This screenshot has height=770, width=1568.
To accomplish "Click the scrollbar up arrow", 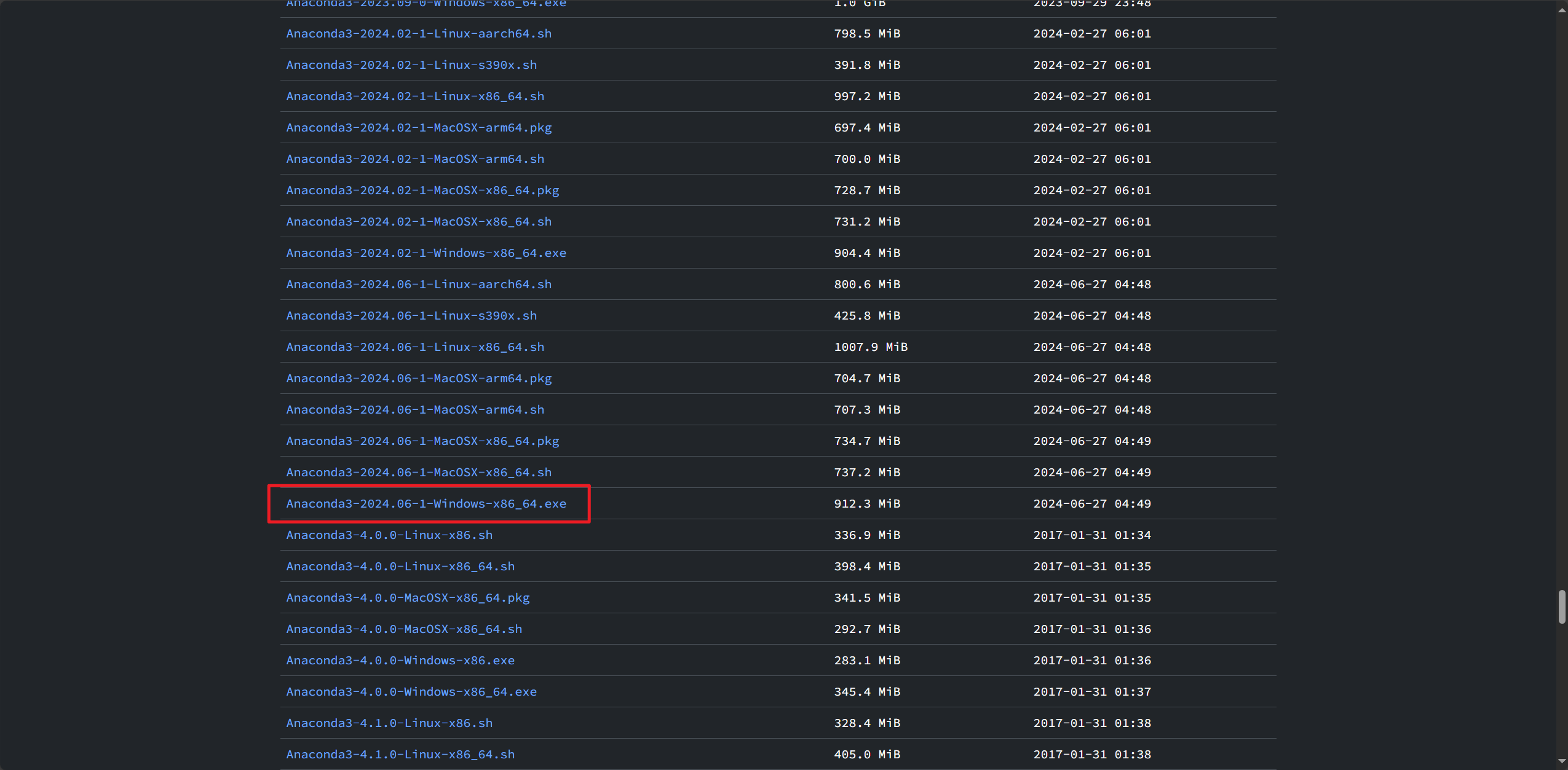I will 1562,10.
